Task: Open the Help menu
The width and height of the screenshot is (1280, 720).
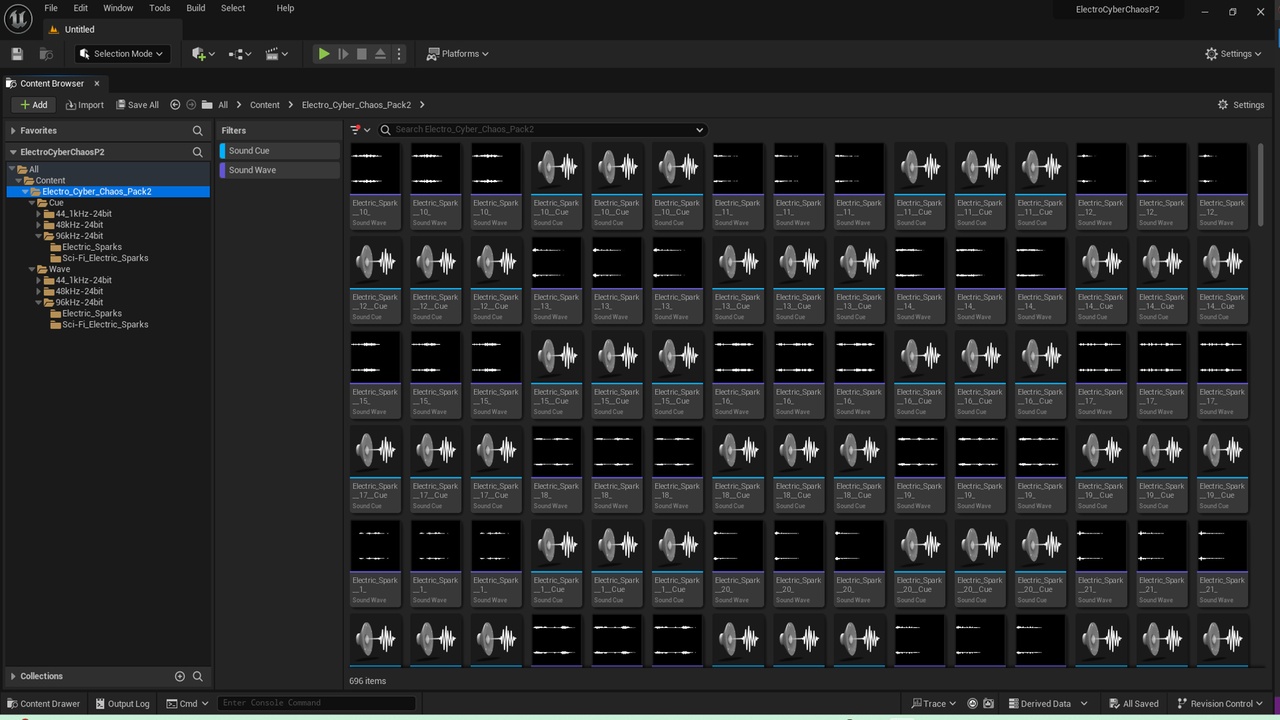Action: (285, 8)
